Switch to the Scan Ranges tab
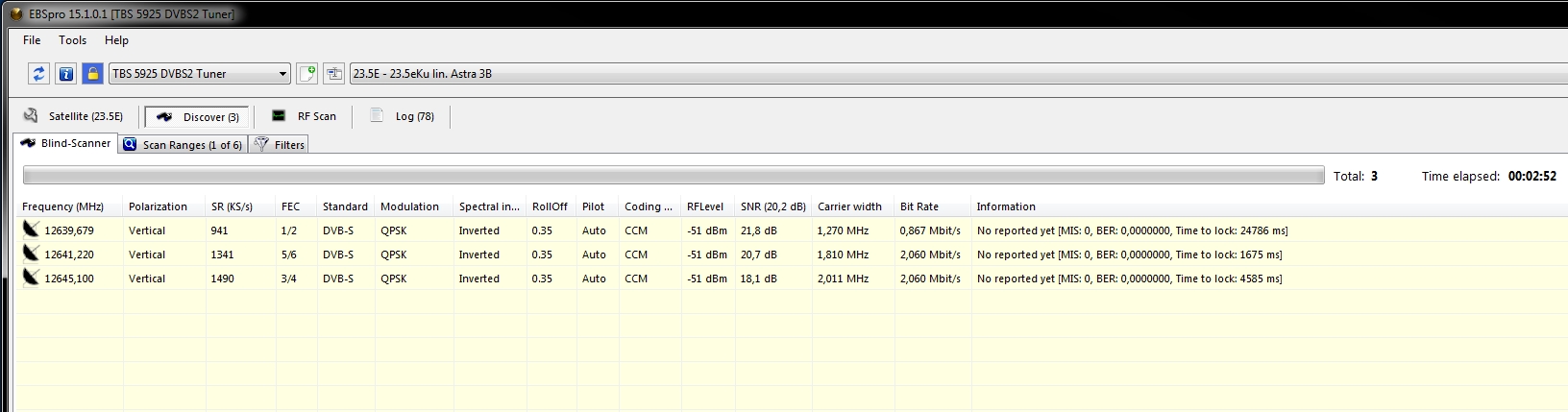Image resolution: width=1568 pixels, height=412 pixels. (x=183, y=145)
